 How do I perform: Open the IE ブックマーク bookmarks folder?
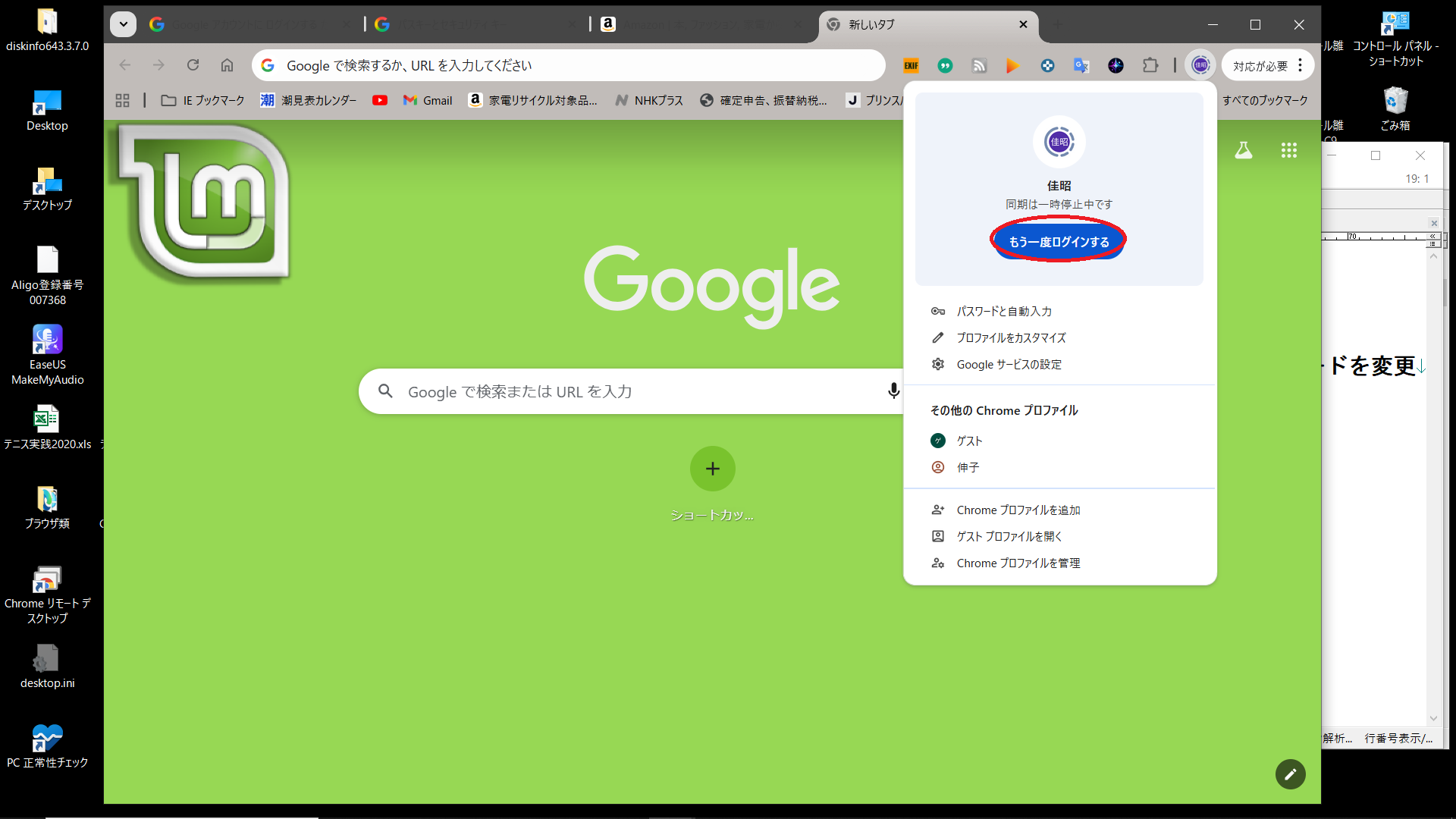203,100
